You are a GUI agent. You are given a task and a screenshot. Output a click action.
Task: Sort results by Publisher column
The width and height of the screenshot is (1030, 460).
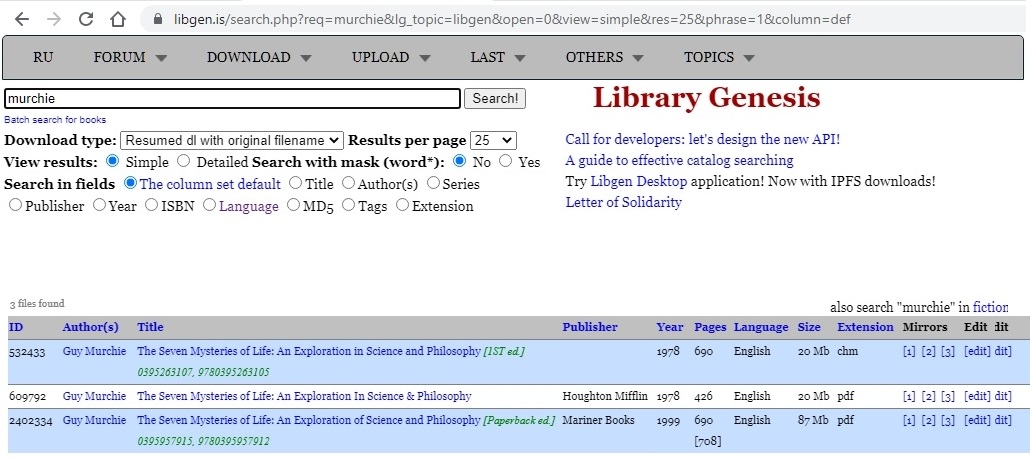590,327
